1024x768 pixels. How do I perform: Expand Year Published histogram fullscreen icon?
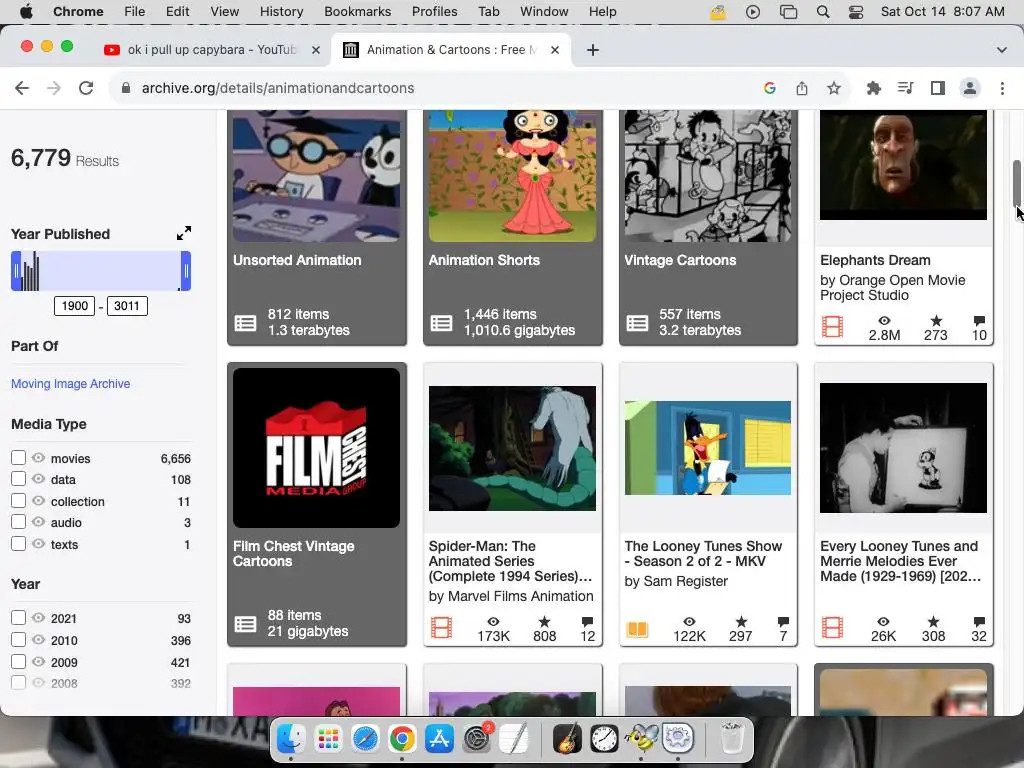coord(184,233)
